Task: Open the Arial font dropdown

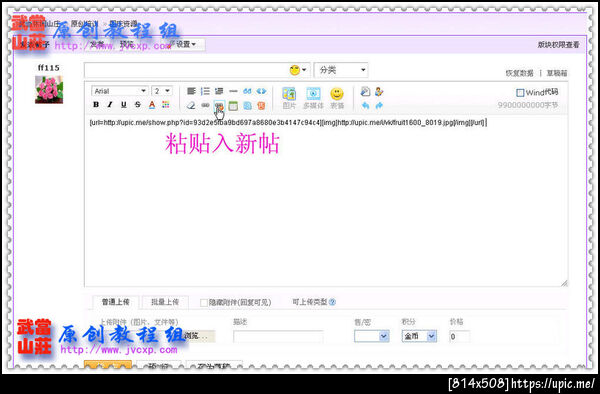Action: pos(119,91)
